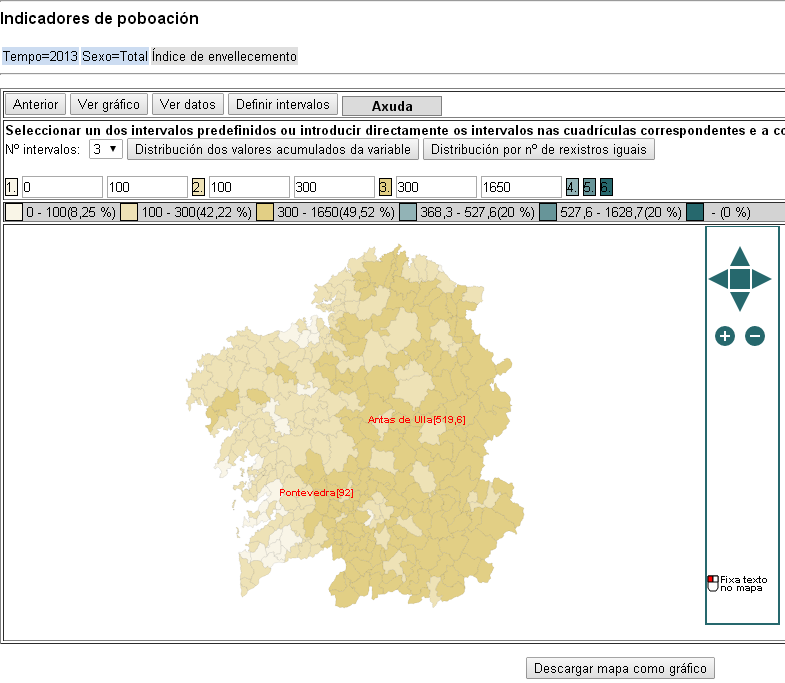Pan the map right with the right arrow
The width and height of the screenshot is (785, 683).
pos(762,279)
